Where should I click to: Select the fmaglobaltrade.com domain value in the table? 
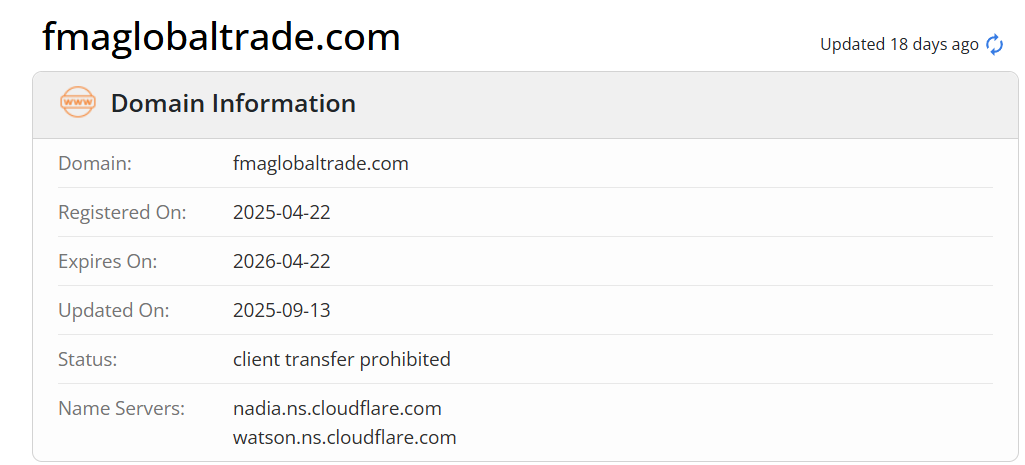320,163
